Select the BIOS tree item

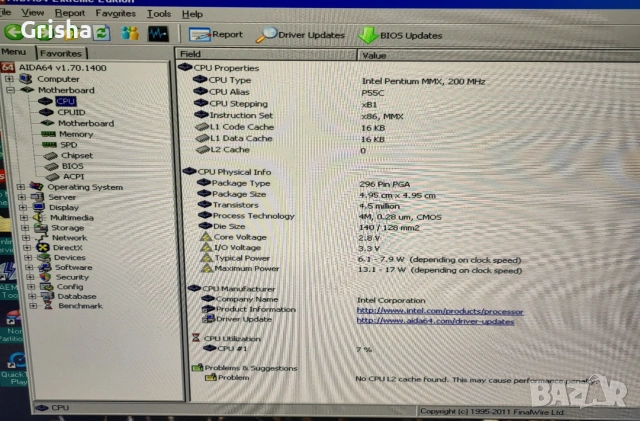pos(73,166)
